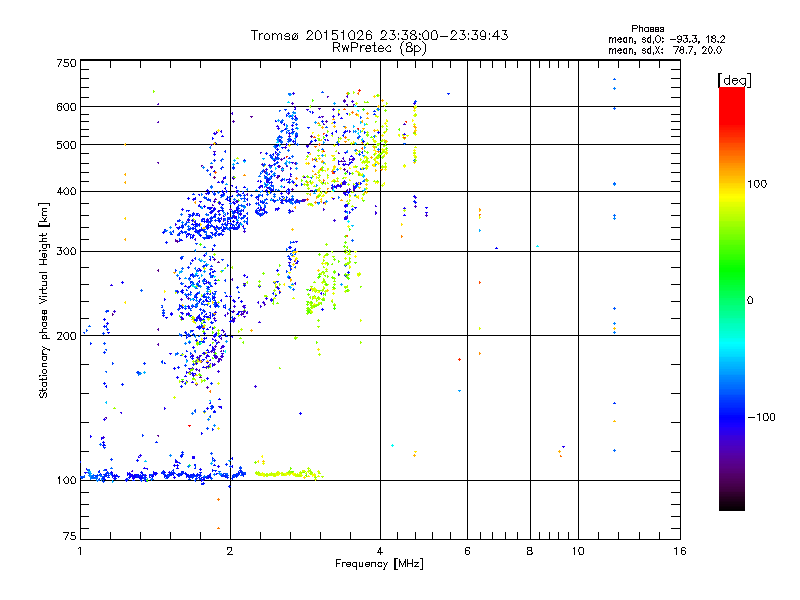The height and width of the screenshot is (600, 800).
Task: Click the 'Phases' header label
Action: click(x=647, y=29)
